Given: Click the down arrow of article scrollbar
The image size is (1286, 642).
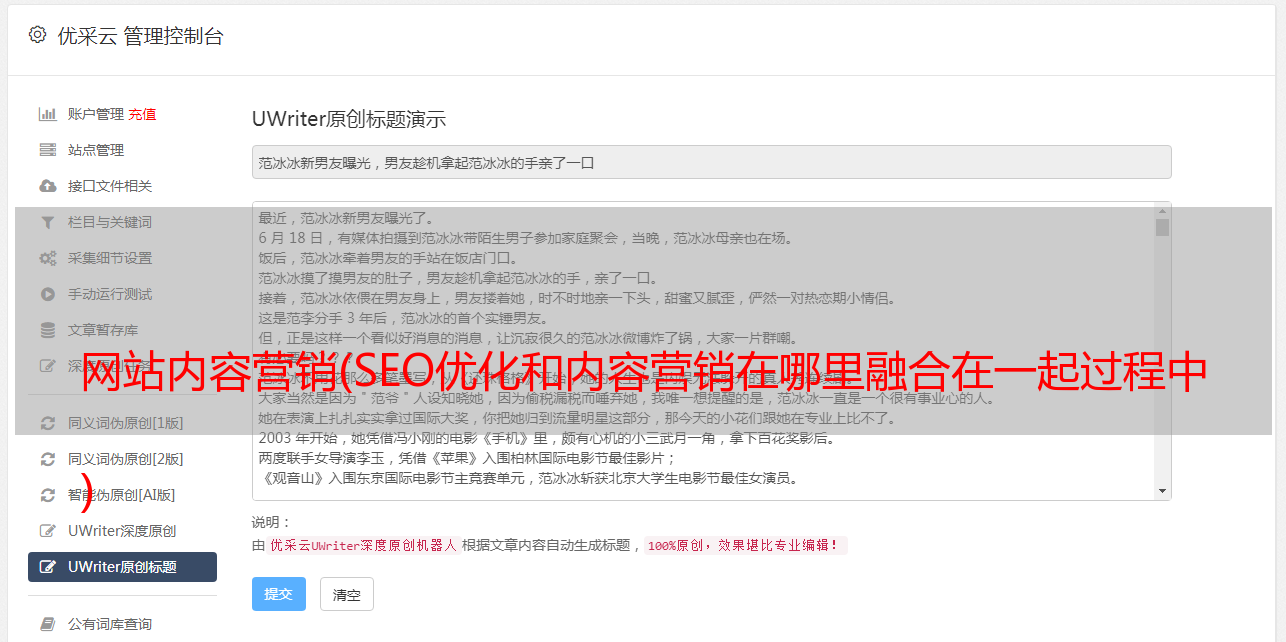Looking at the screenshot, I should 1162,491.
